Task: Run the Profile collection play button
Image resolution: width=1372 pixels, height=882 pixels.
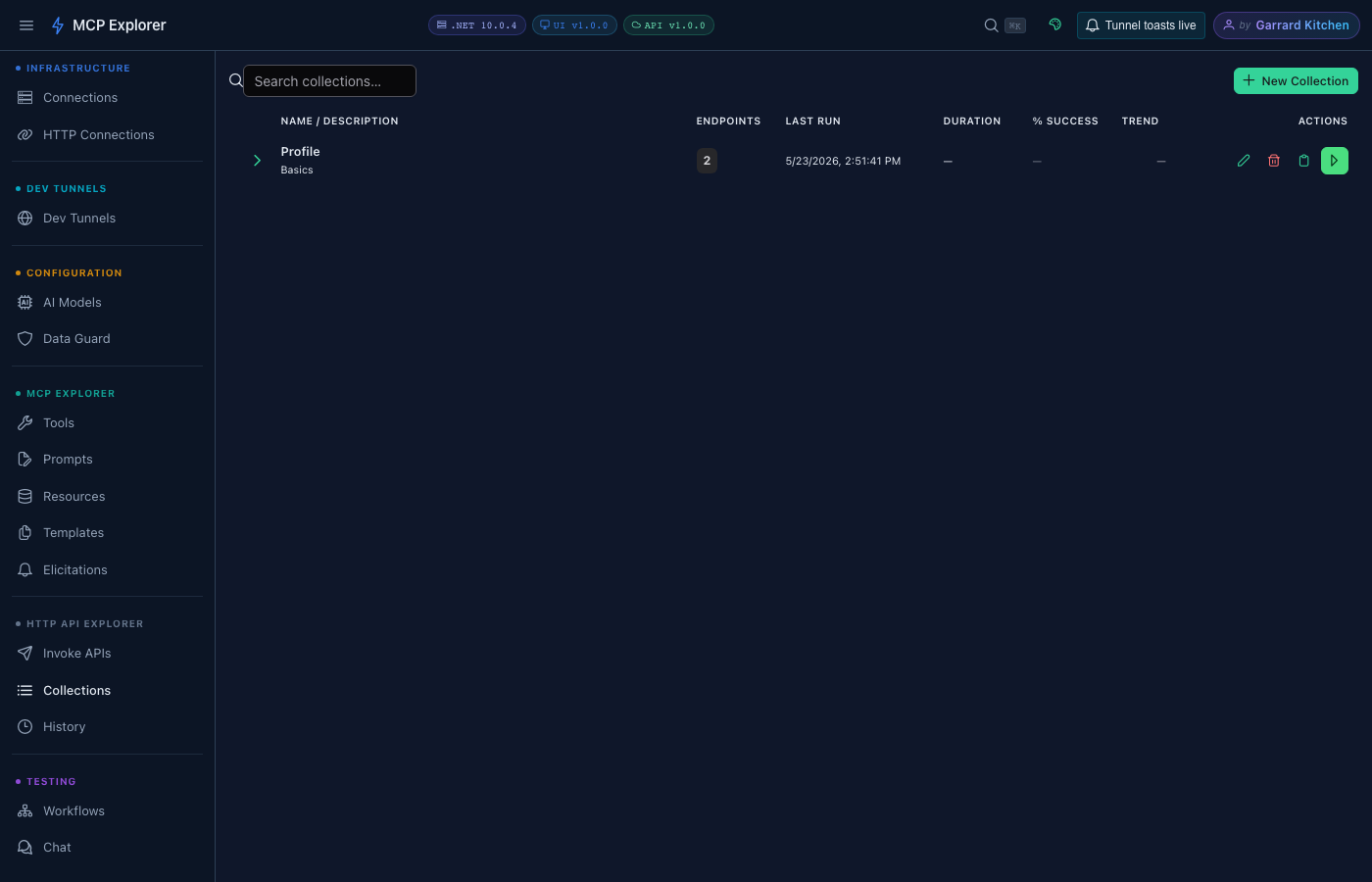Action: 1335,161
